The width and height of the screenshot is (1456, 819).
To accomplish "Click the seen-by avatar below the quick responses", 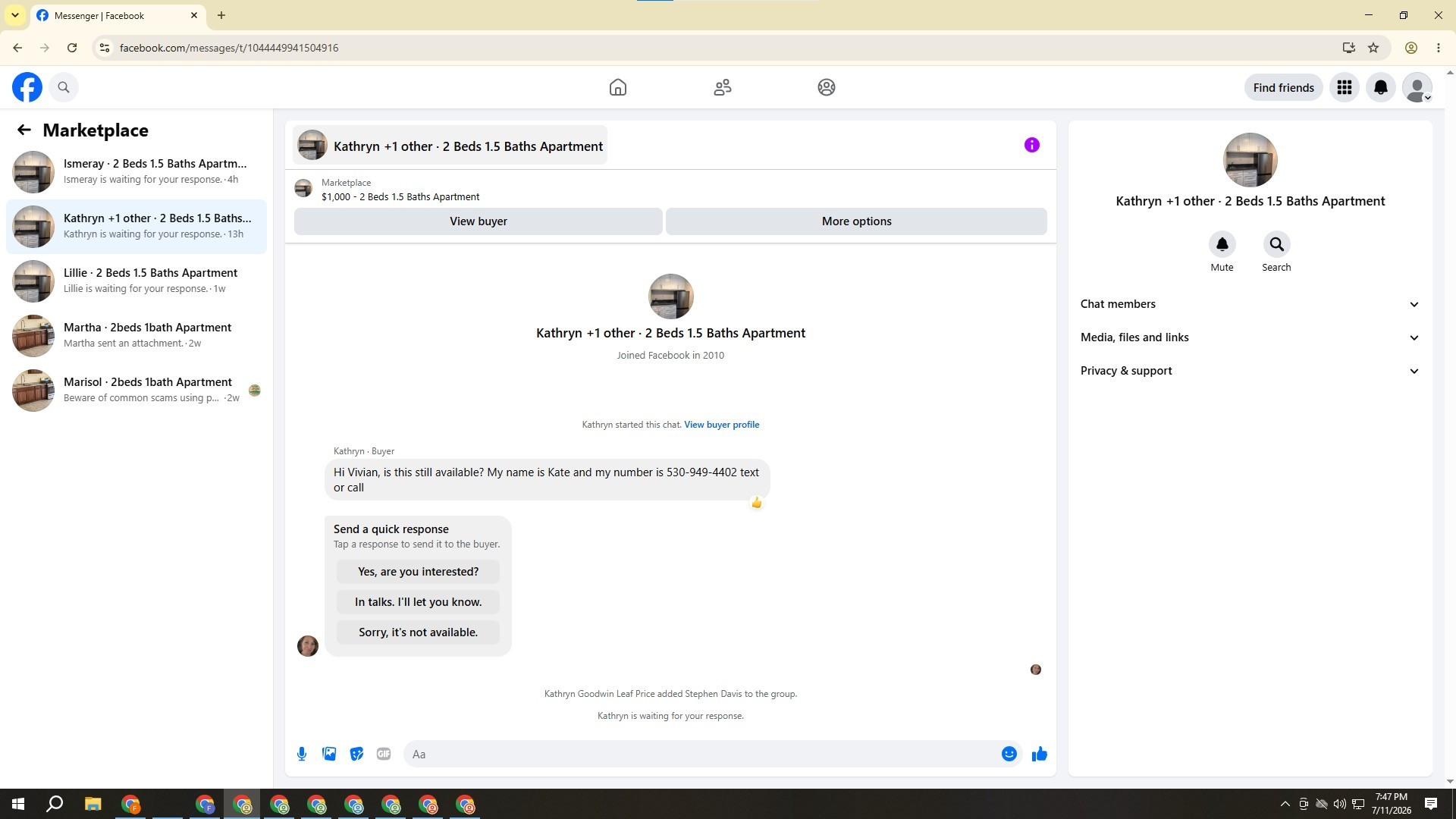I will tap(1036, 670).
